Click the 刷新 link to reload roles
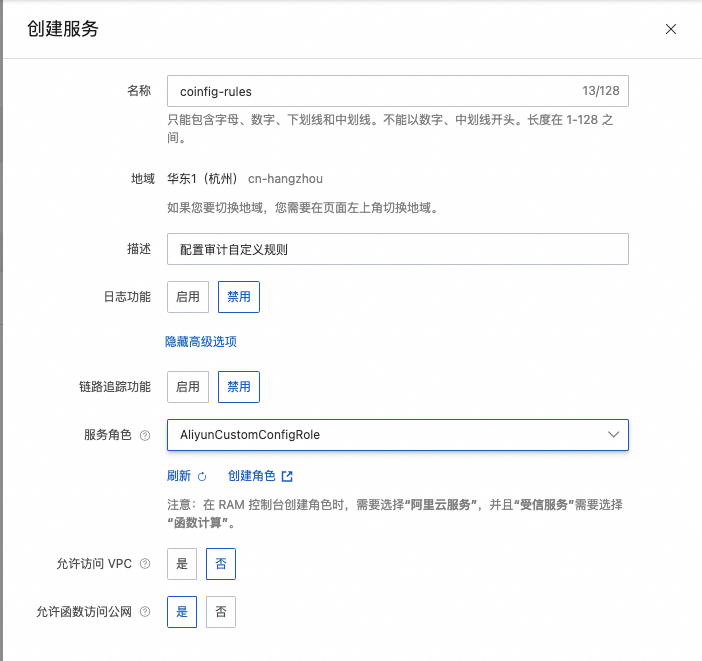This screenshot has width=702, height=661. click(179, 476)
